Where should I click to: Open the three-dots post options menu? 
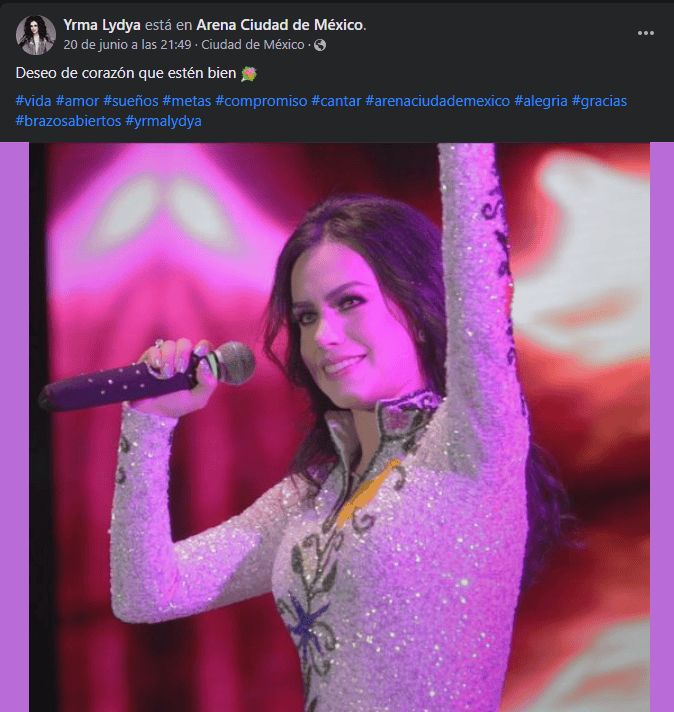coord(645,33)
